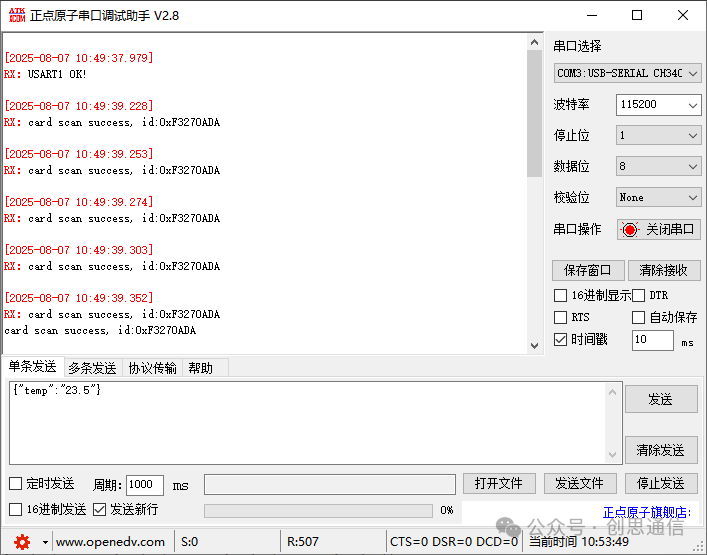Click the receive area scroll up arrow
The width and height of the screenshot is (707, 555).
click(x=535, y=42)
